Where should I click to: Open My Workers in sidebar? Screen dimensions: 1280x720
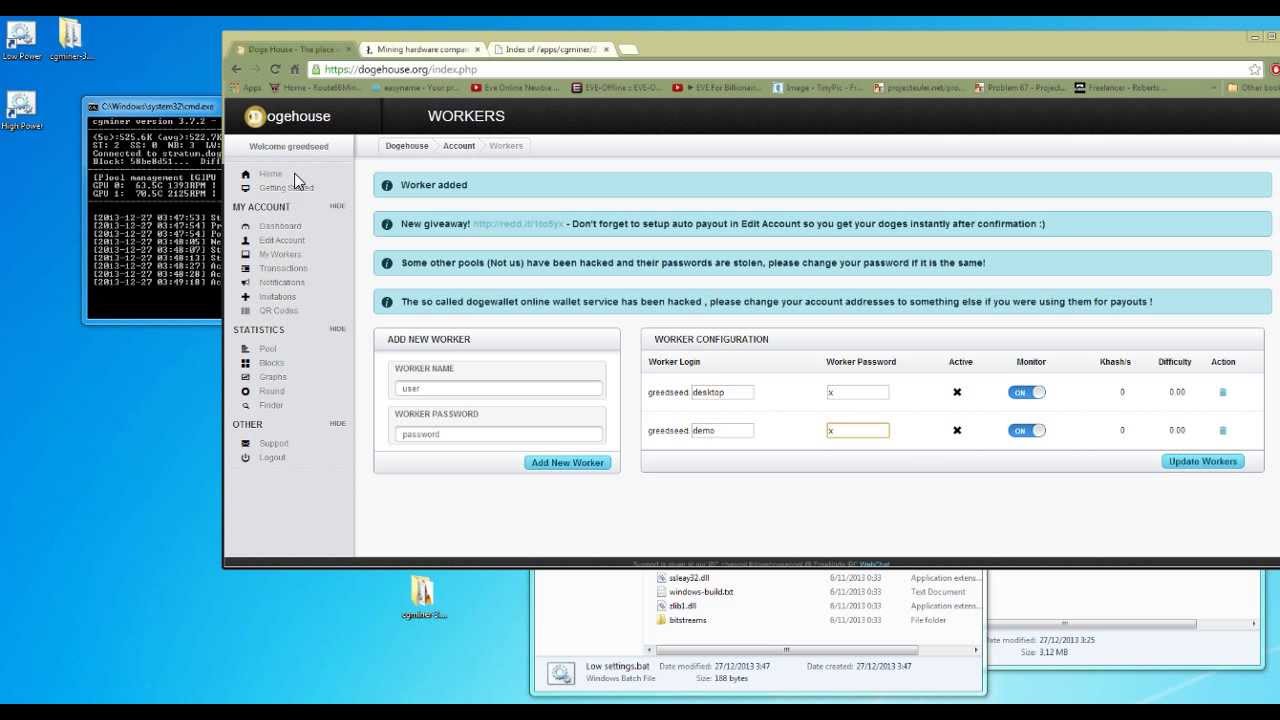[x=280, y=254]
